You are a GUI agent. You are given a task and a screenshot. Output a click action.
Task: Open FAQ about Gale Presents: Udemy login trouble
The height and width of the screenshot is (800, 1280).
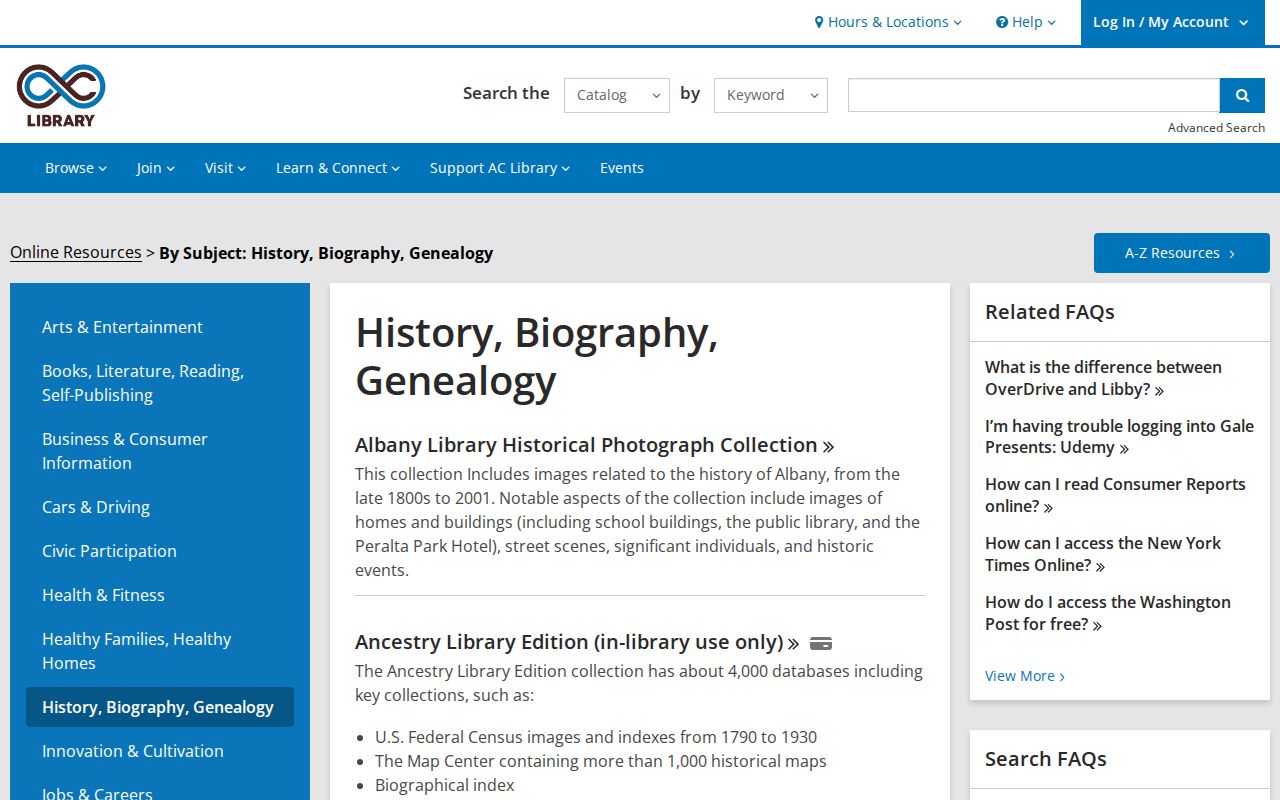1119,437
